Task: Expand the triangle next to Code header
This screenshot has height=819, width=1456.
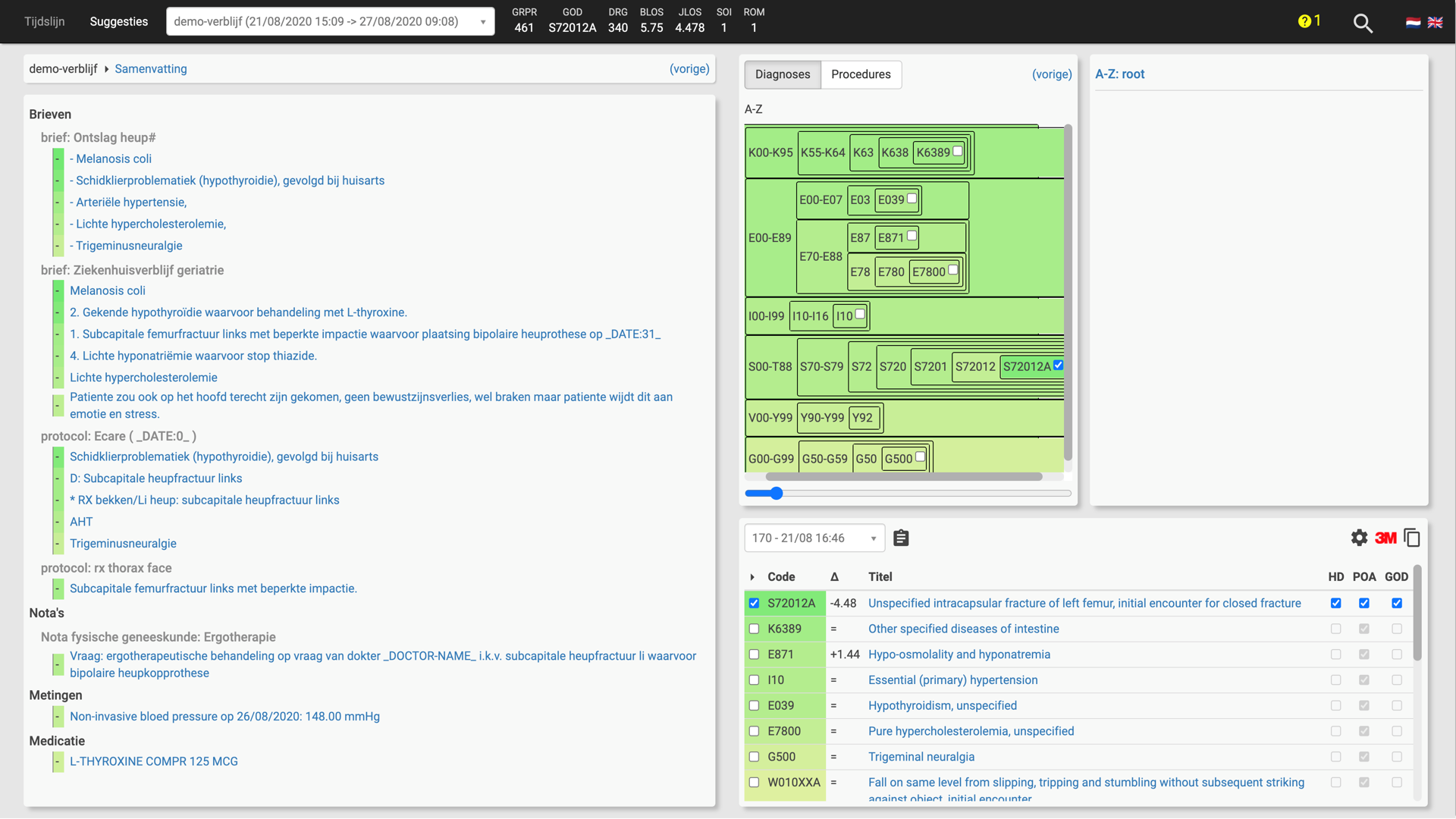Action: pyautogui.click(x=752, y=577)
